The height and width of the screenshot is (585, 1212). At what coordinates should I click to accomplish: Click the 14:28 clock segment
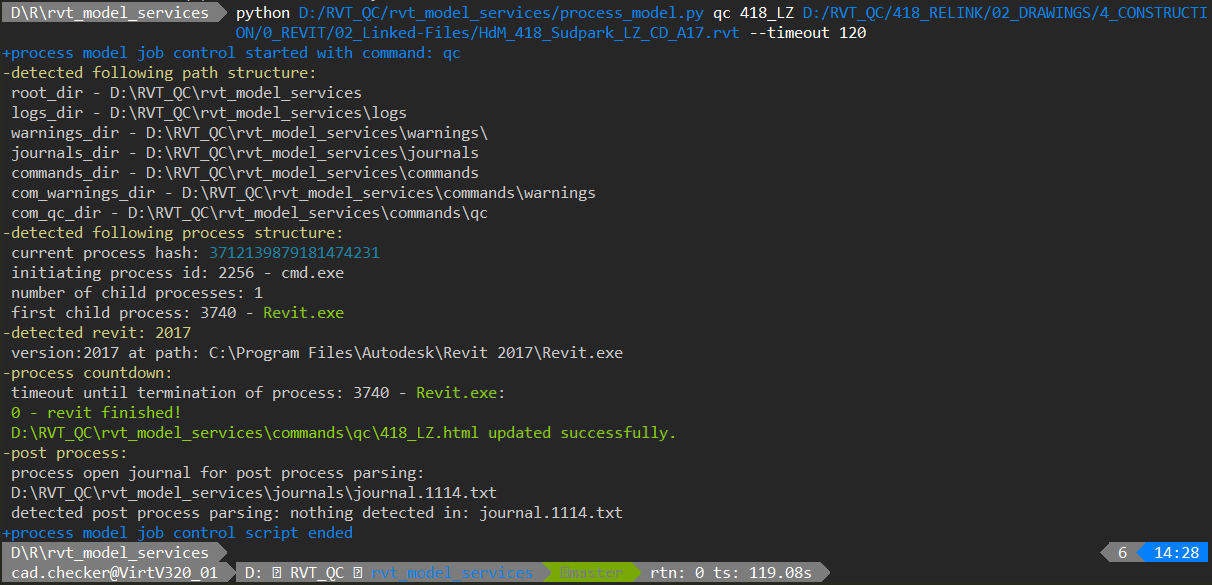(1176, 553)
